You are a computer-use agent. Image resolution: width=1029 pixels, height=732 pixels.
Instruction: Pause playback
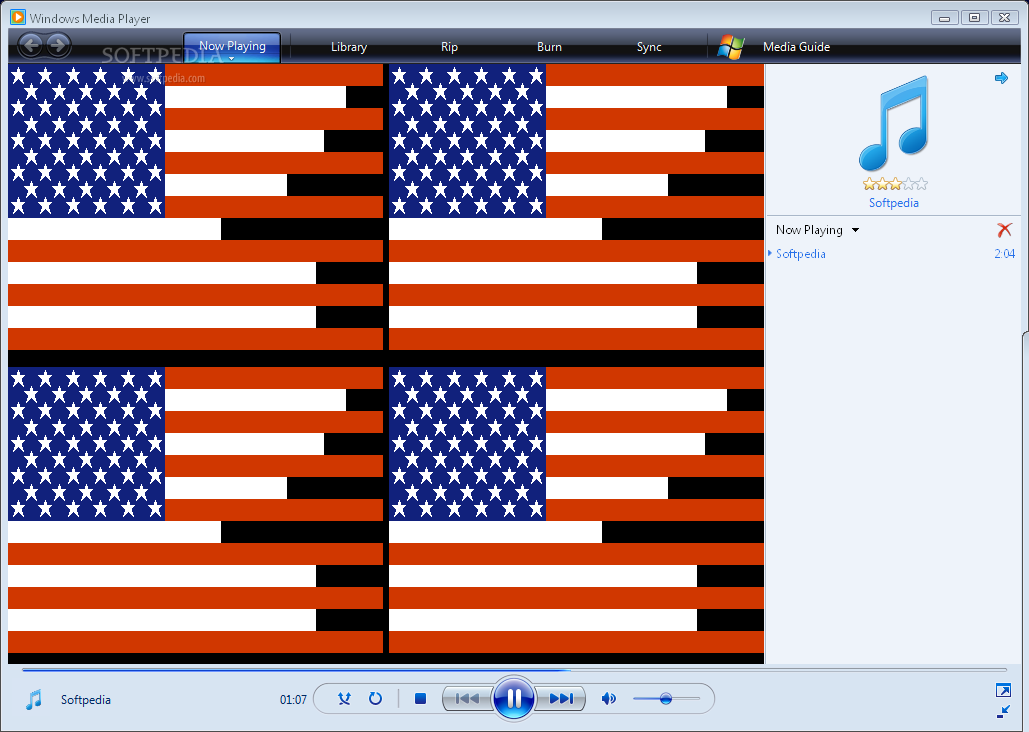pyautogui.click(x=513, y=699)
